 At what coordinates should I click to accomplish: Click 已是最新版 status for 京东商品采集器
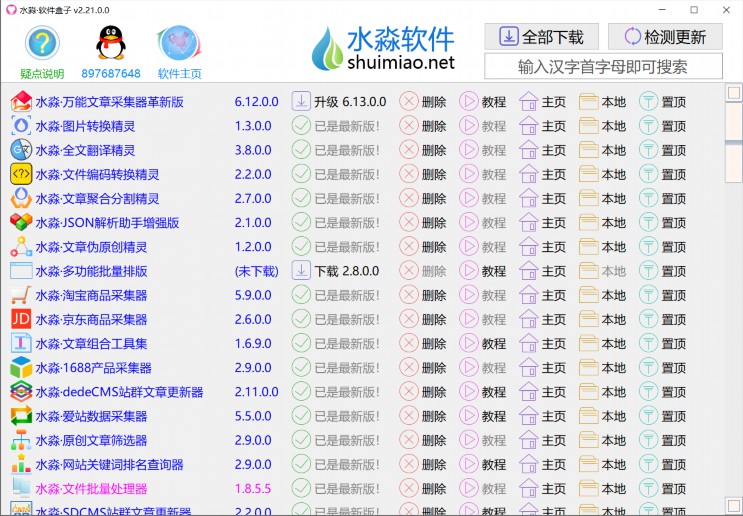click(x=335, y=319)
